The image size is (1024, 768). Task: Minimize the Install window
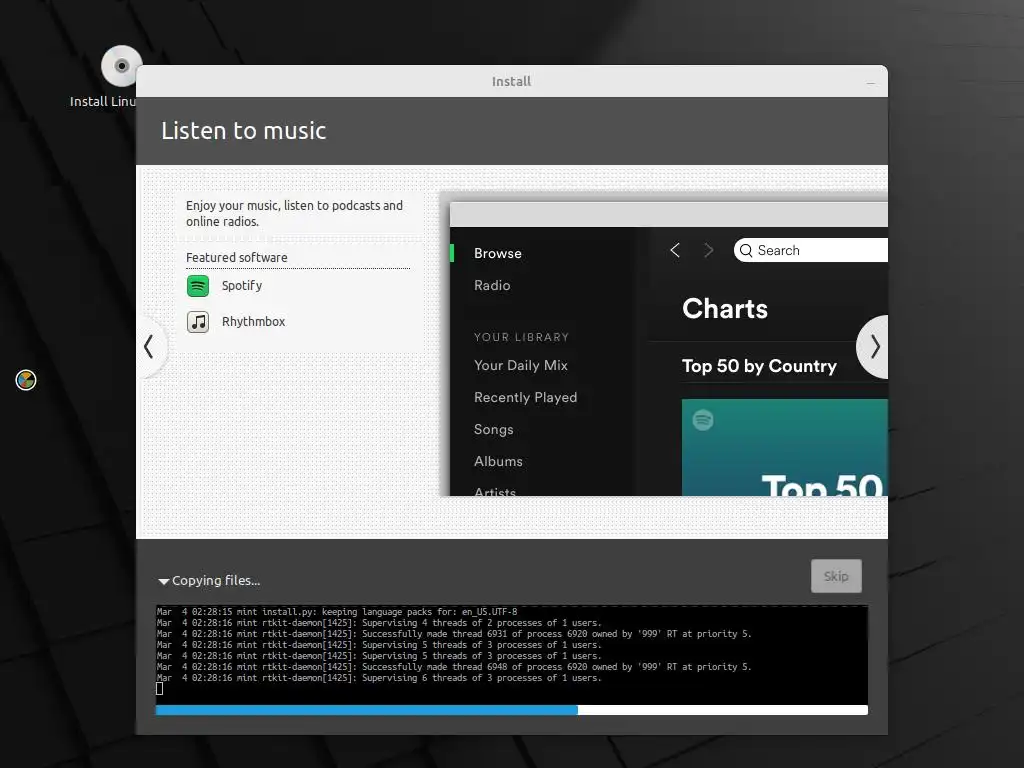click(x=871, y=83)
